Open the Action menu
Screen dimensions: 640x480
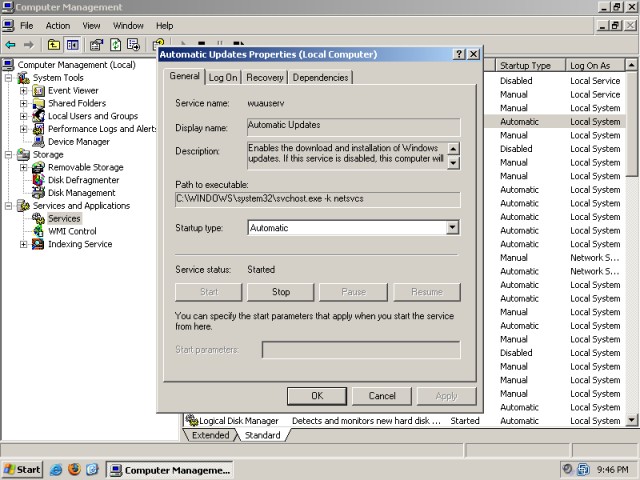[x=58, y=26]
